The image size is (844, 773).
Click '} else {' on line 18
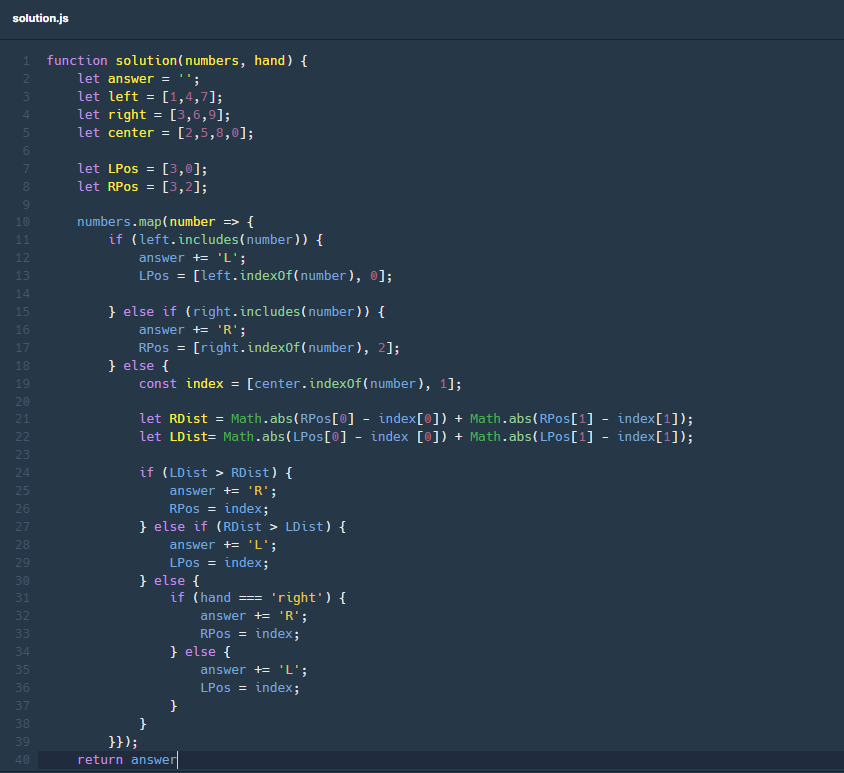pyautogui.click(x=138, y=366)
